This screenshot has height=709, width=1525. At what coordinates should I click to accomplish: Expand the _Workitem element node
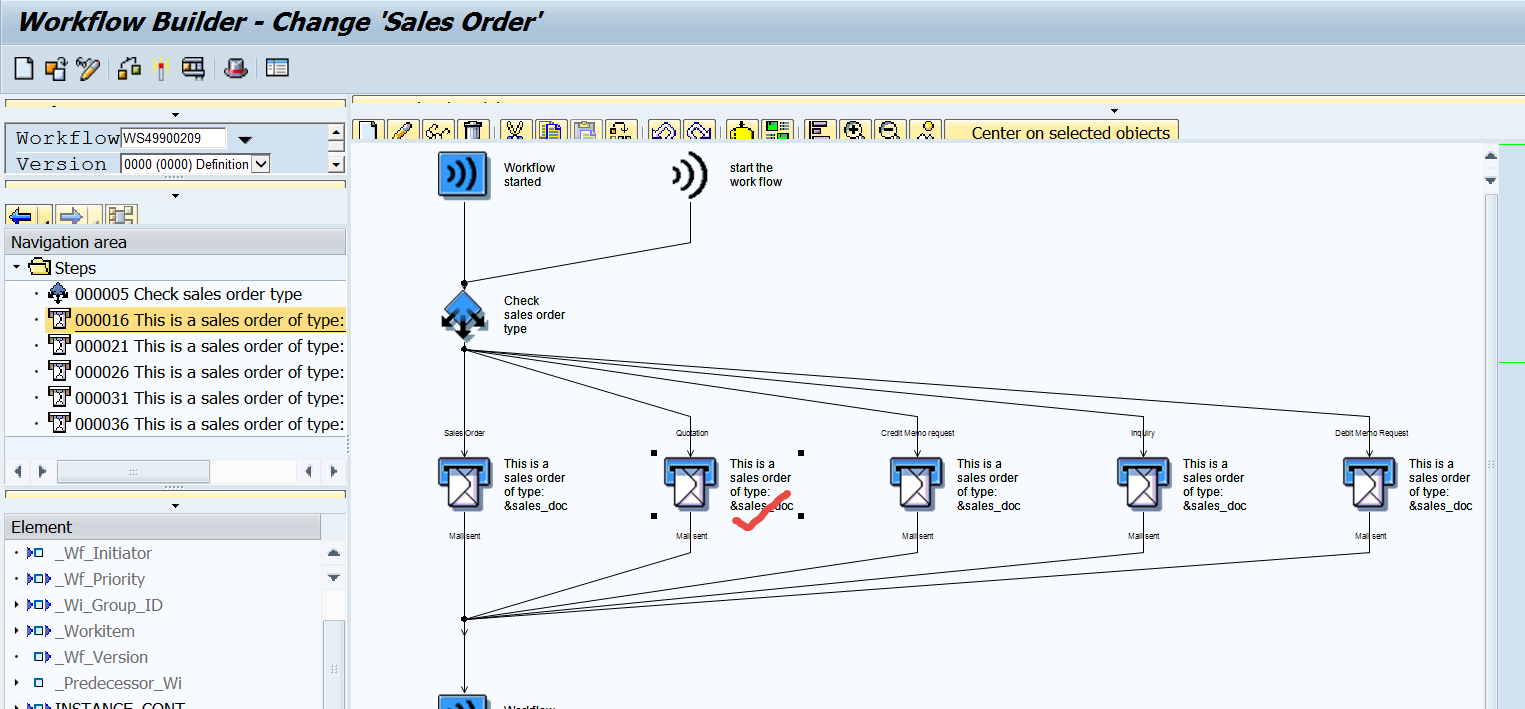coord(17,631)
